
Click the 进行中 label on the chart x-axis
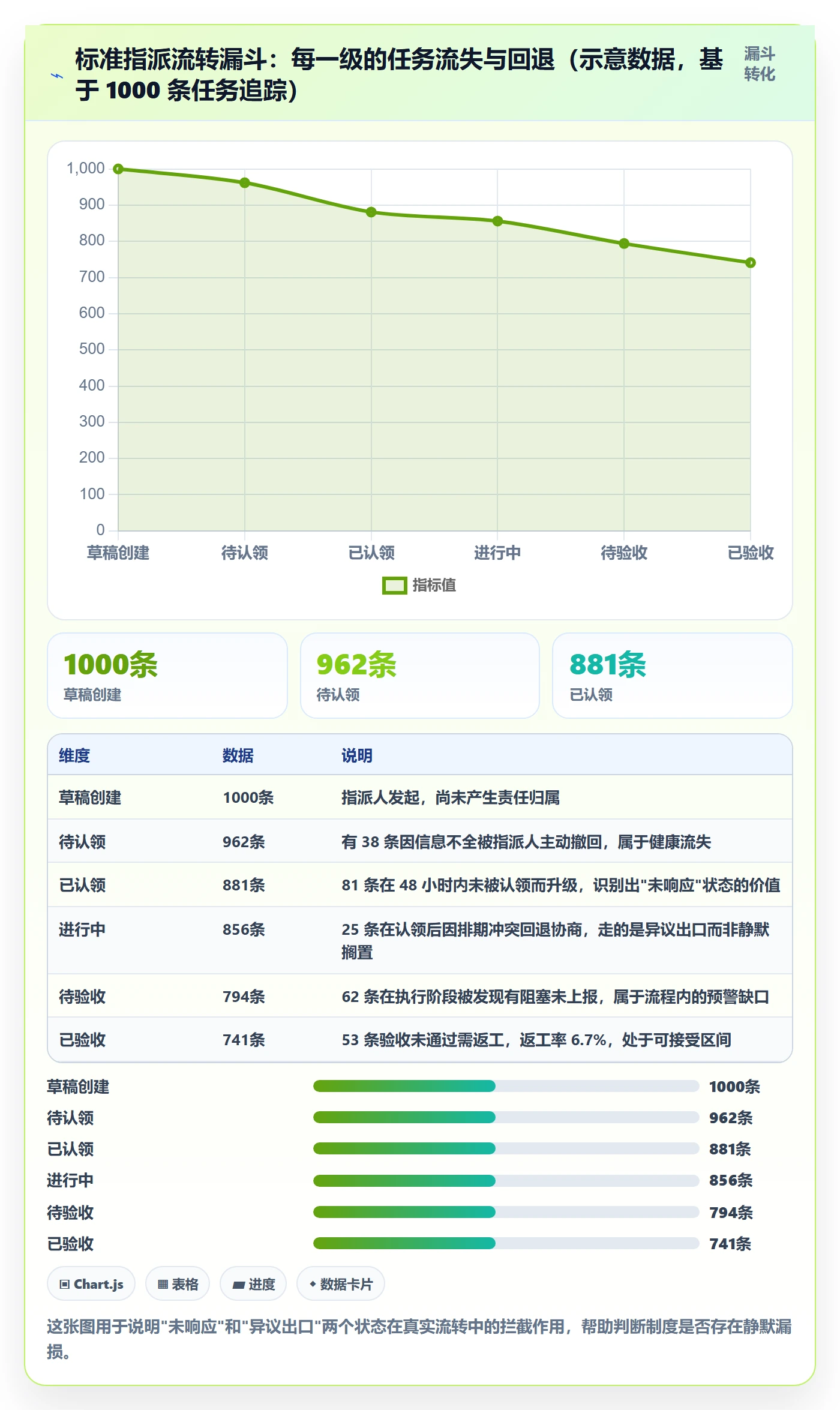point(497,553)
